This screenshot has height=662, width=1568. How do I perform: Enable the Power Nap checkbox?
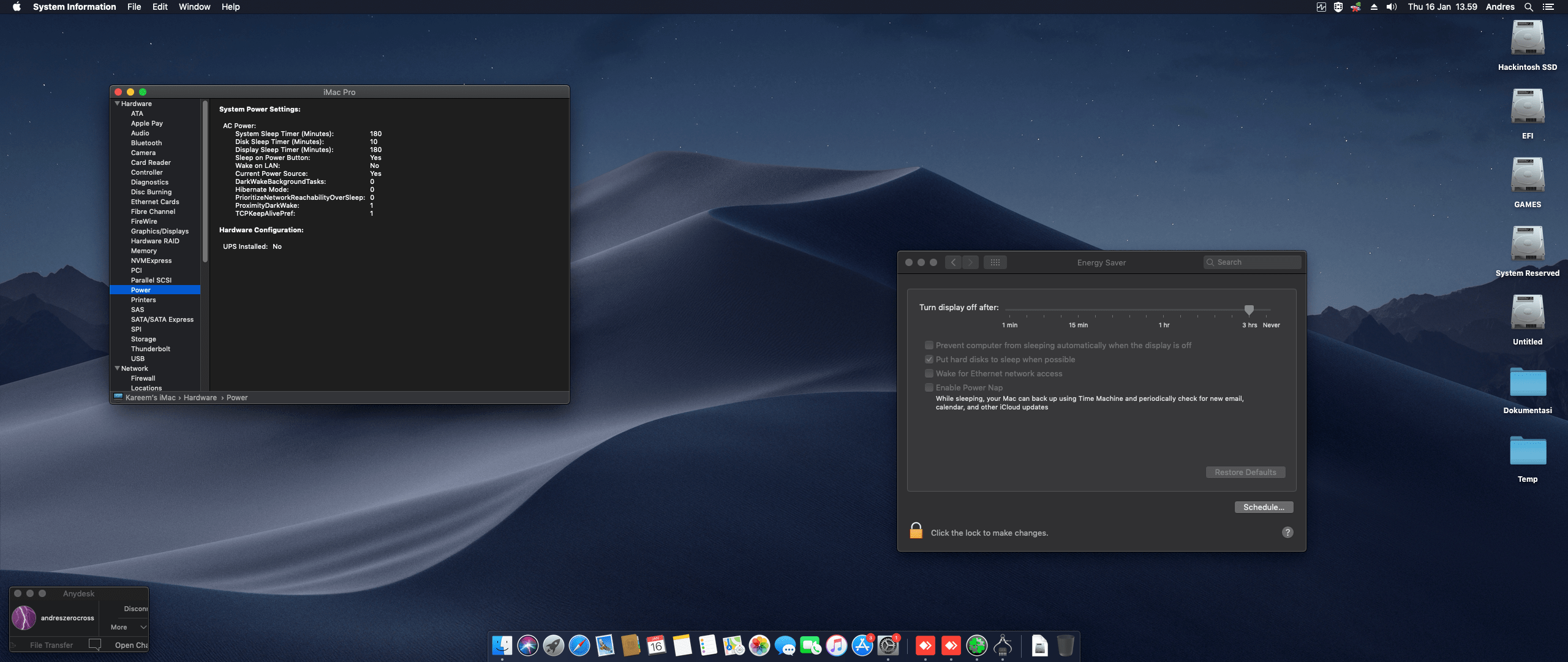coord(929,387)
